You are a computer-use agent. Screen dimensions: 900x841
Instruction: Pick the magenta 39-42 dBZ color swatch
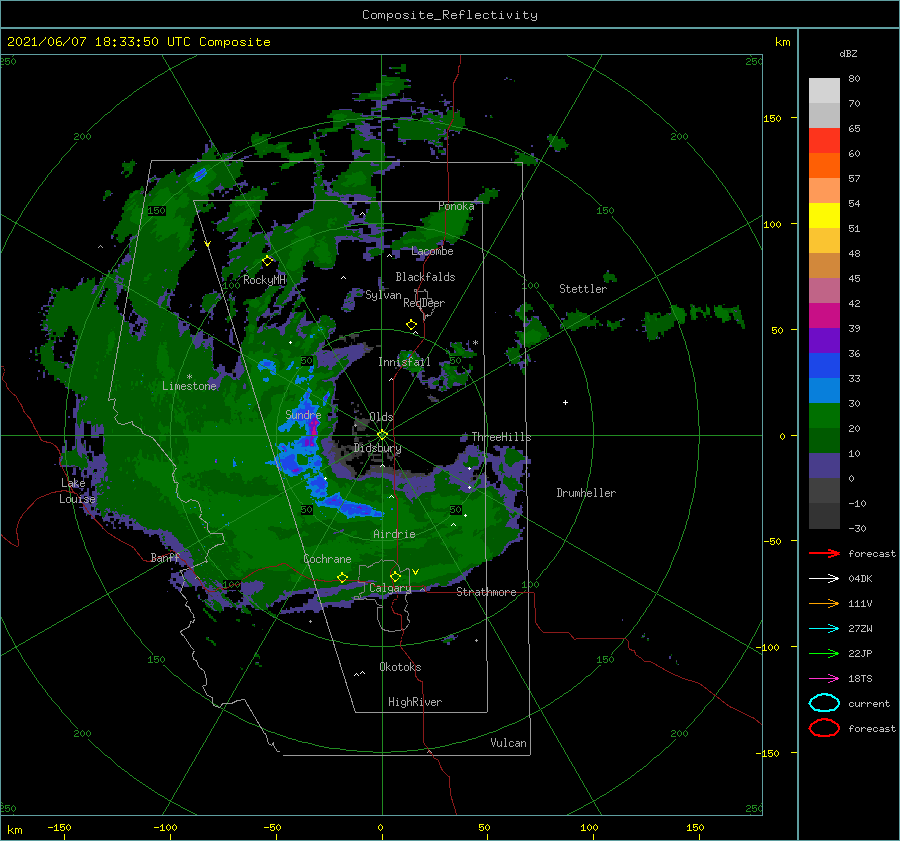pyautogui.click(x=824, y=316)
